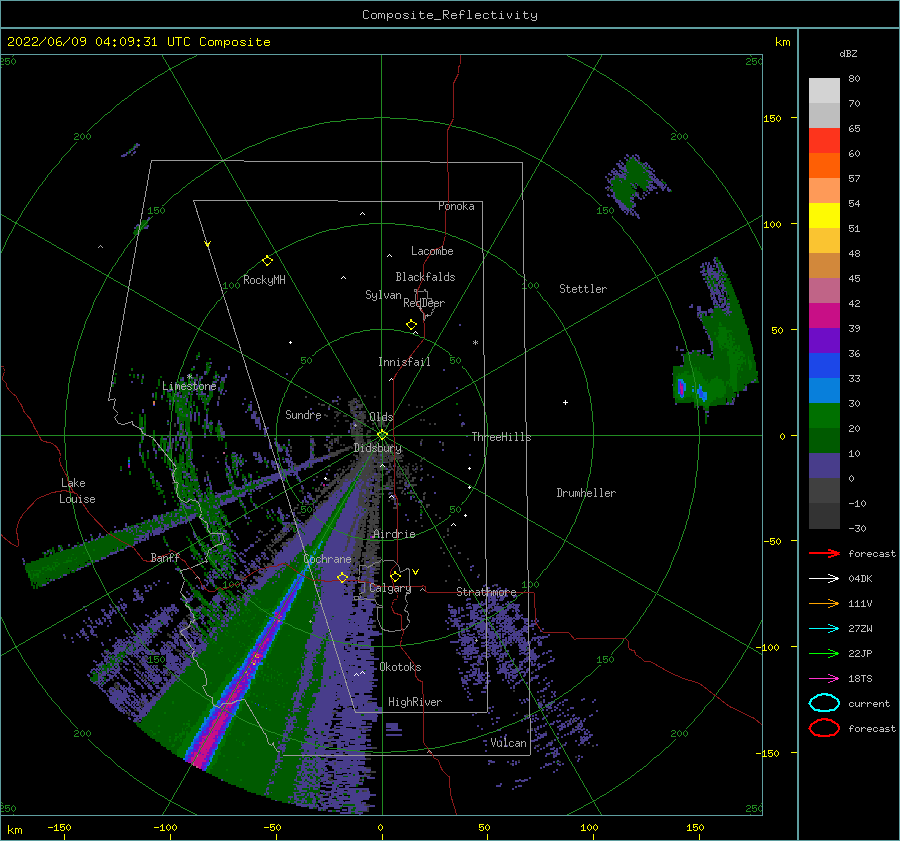The height and width of the screenshot is (841, 900).
Task: Select the orange 111V arrow icon
Action: 824,603
